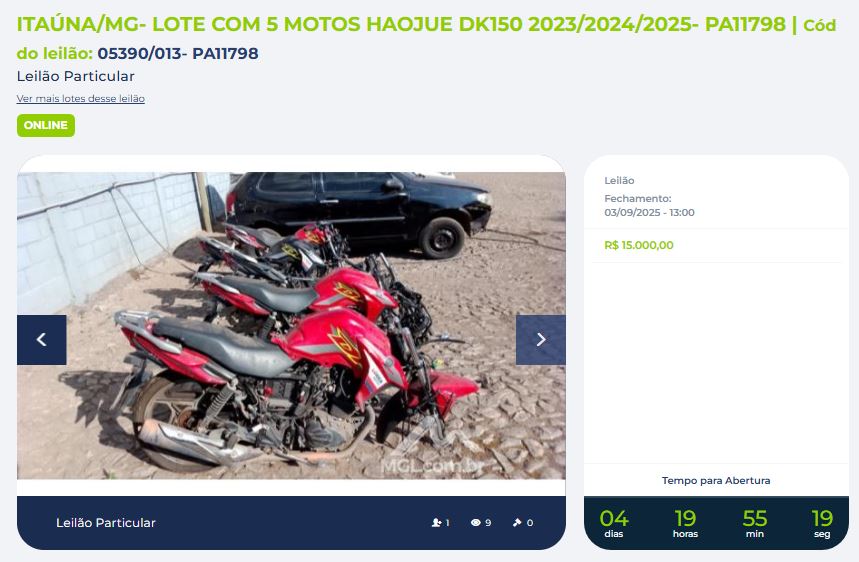
Task: Click the 'Leilão' label in side panel
Action: (x=619, y=180)
